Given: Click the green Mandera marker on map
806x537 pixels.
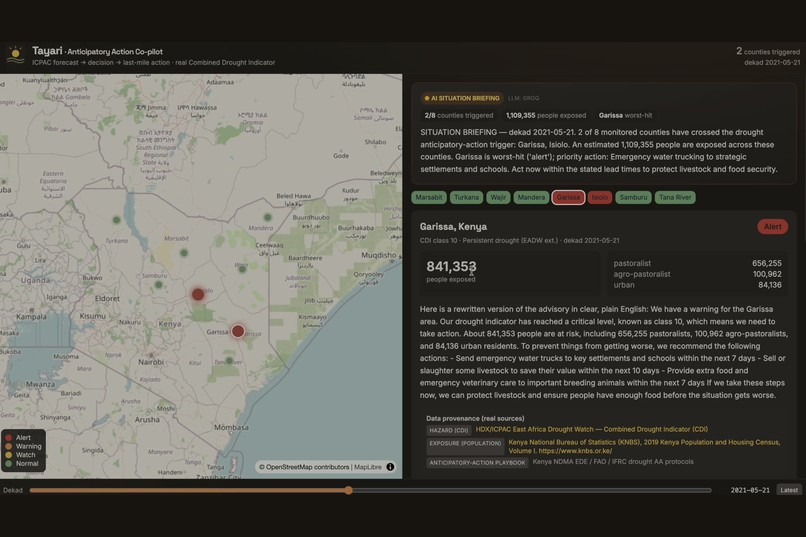Looking at the screenshot, I should tap(267, 217).
